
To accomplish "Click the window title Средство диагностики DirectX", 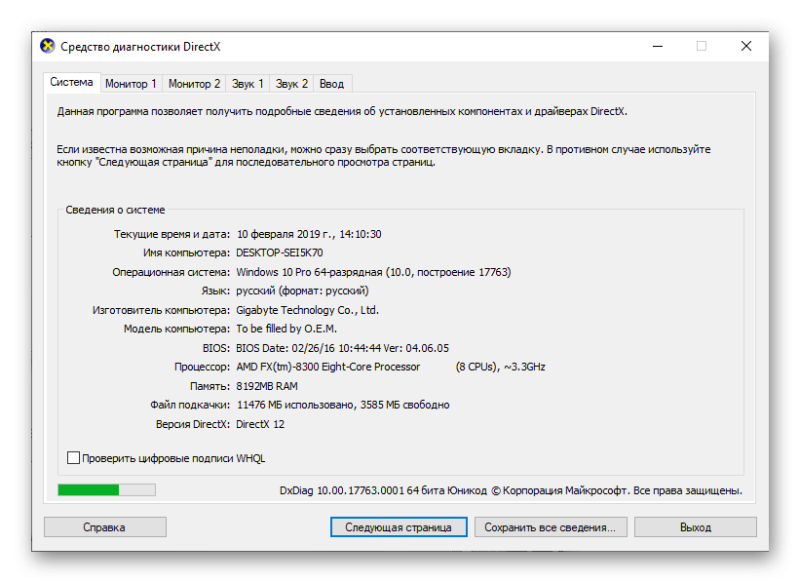I will pyautogui.click(x=140, y=47).
